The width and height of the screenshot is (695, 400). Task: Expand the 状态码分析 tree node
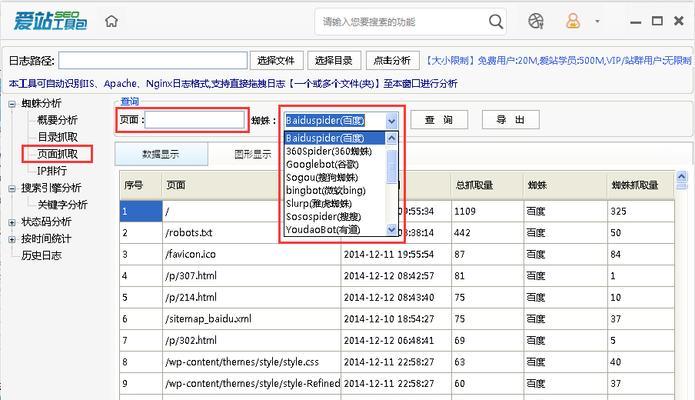[x=12, y=222]
